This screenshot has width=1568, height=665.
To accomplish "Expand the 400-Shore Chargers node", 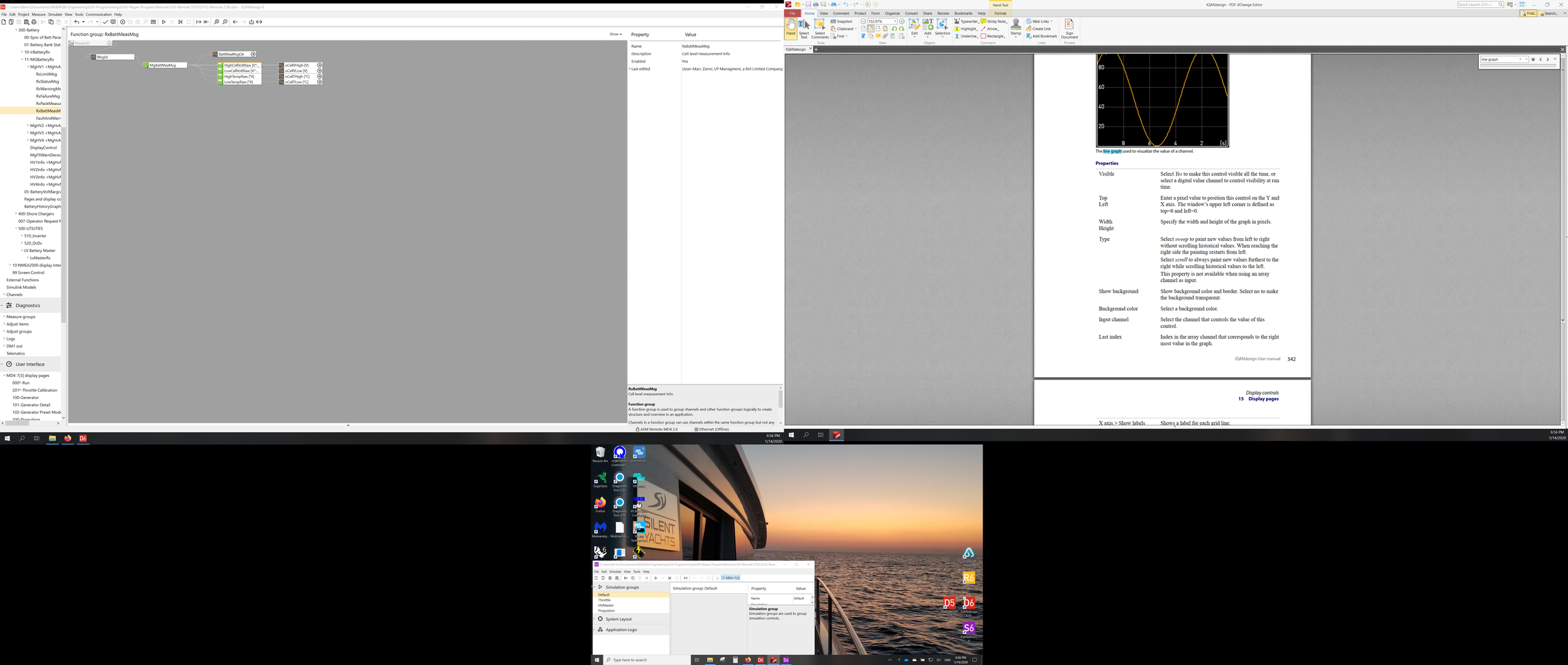I will pos(16,213).
